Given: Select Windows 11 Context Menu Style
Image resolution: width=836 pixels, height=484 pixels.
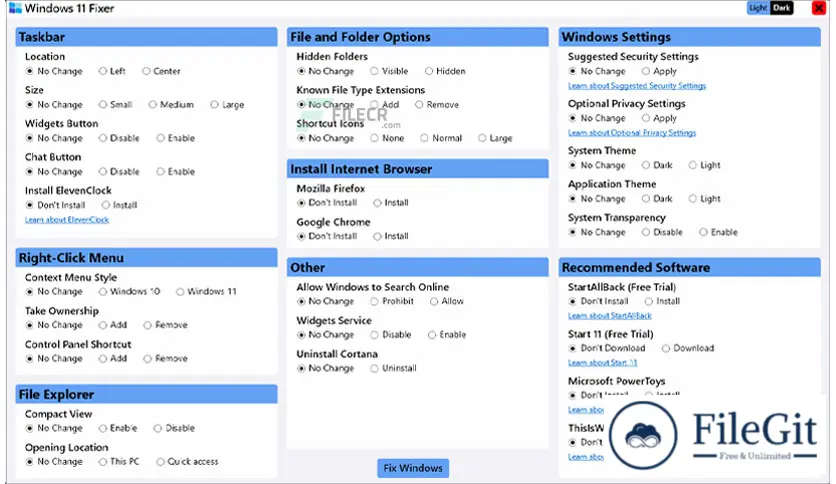Looking at the screenshot, I should [206, 292].
